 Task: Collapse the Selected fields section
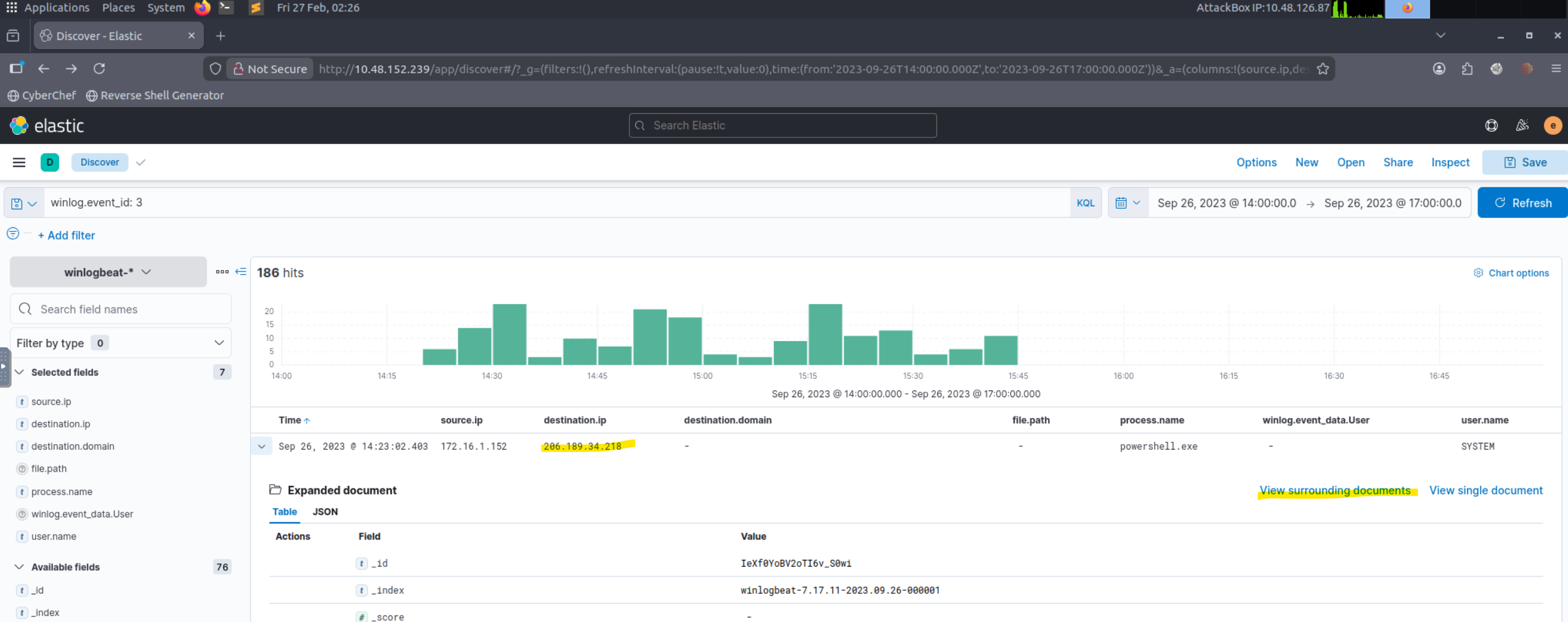pyautogui.click(x=20, y=372)
